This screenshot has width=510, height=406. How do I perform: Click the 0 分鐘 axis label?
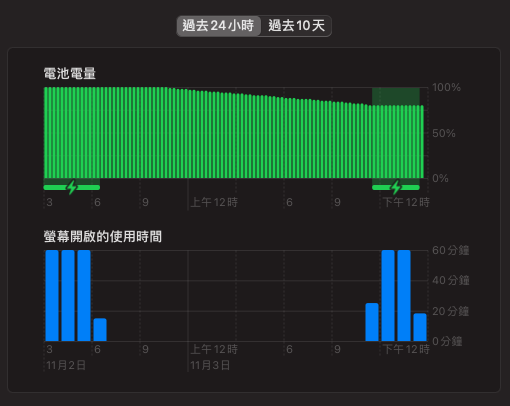tap(447, 341)
